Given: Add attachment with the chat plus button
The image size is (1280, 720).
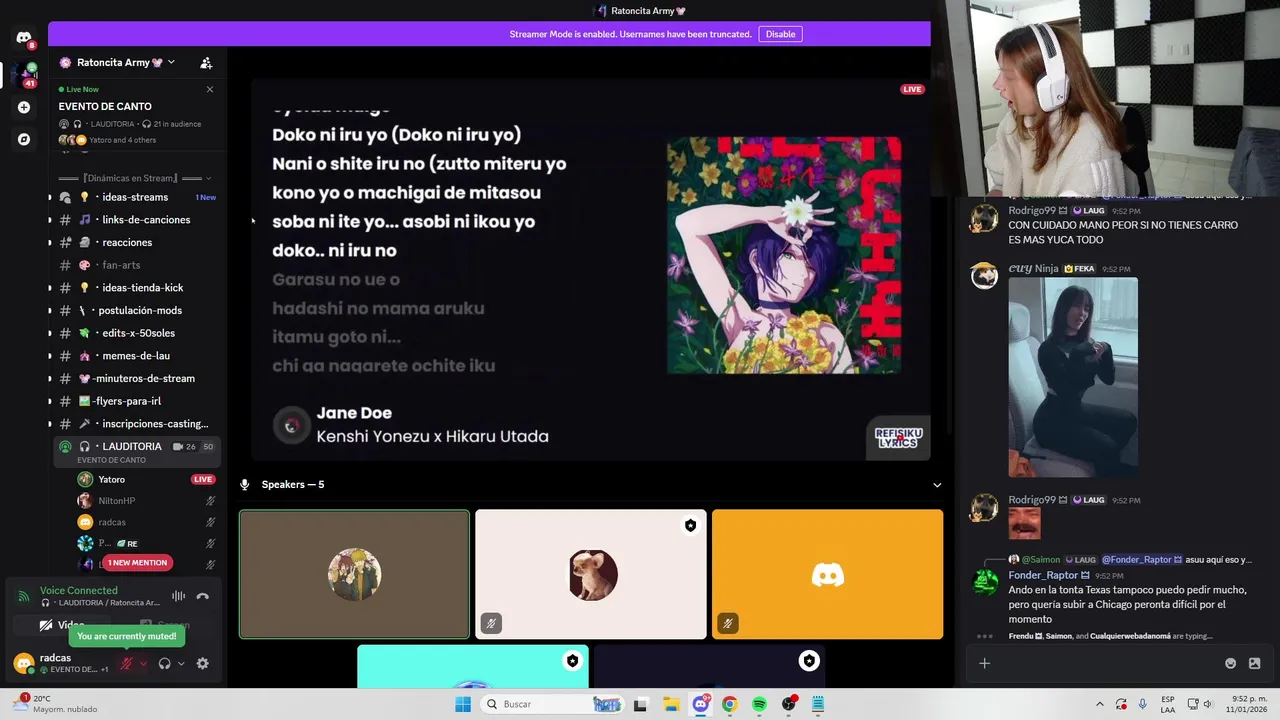Looking at the screenshot, I should point(984,663).
